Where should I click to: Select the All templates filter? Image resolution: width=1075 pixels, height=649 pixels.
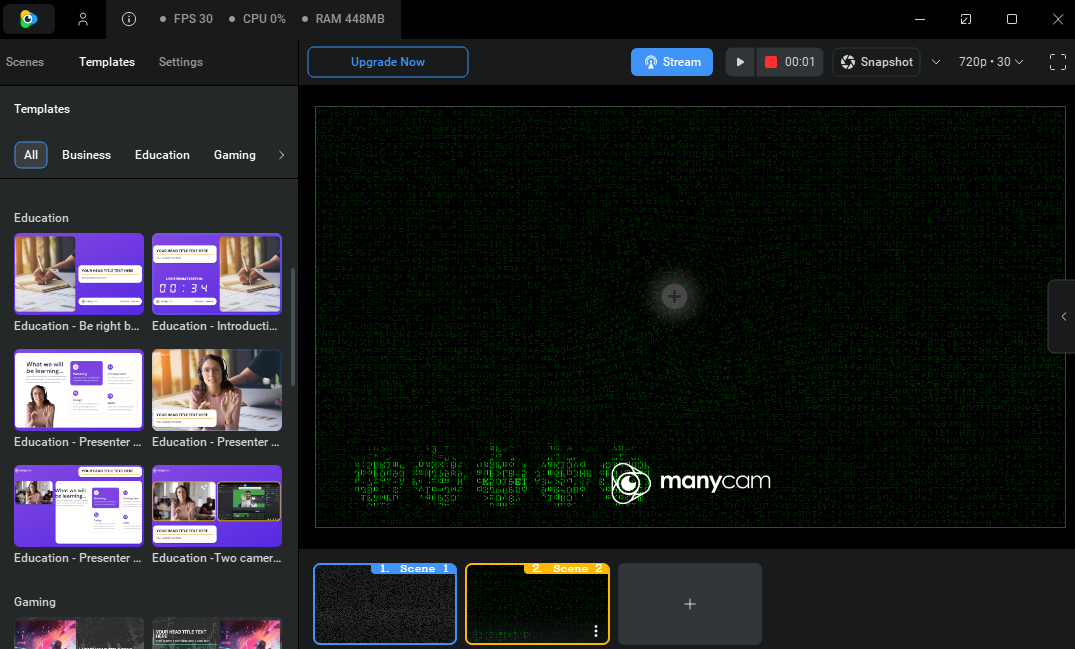pos(30,155)
